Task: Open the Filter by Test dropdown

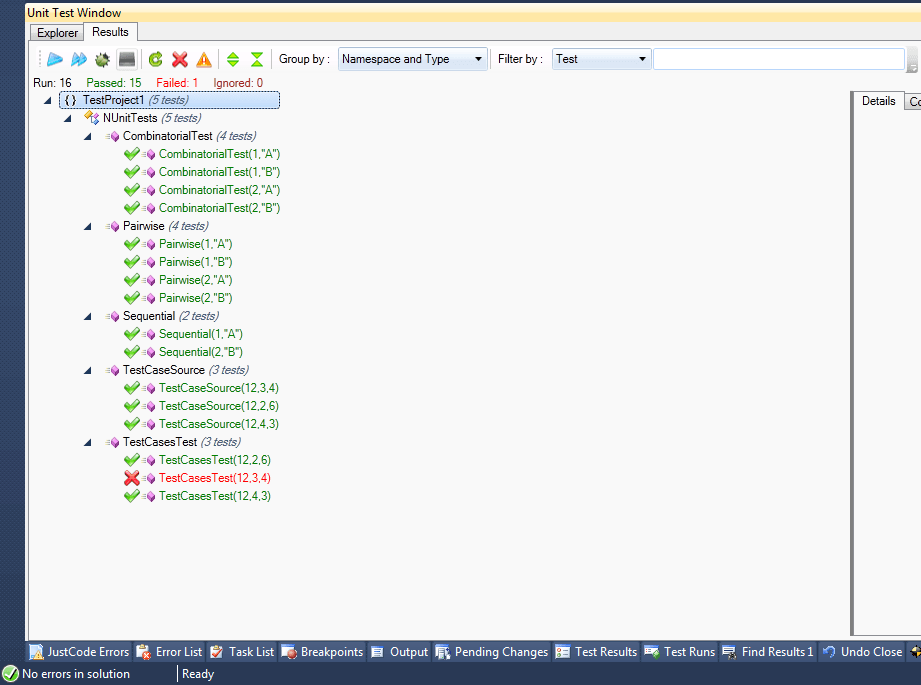Action: pos(601,59)
